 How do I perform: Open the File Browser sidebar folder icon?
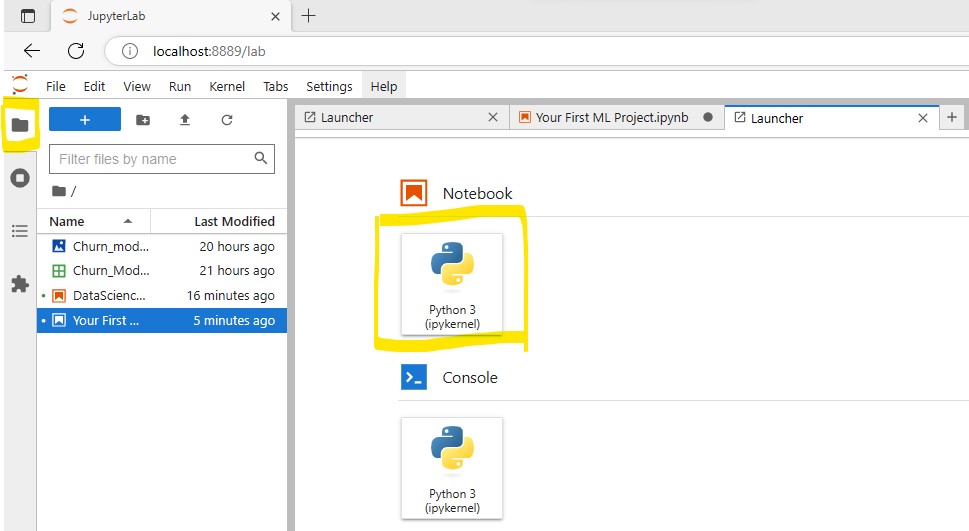click(x=20, y=125)
